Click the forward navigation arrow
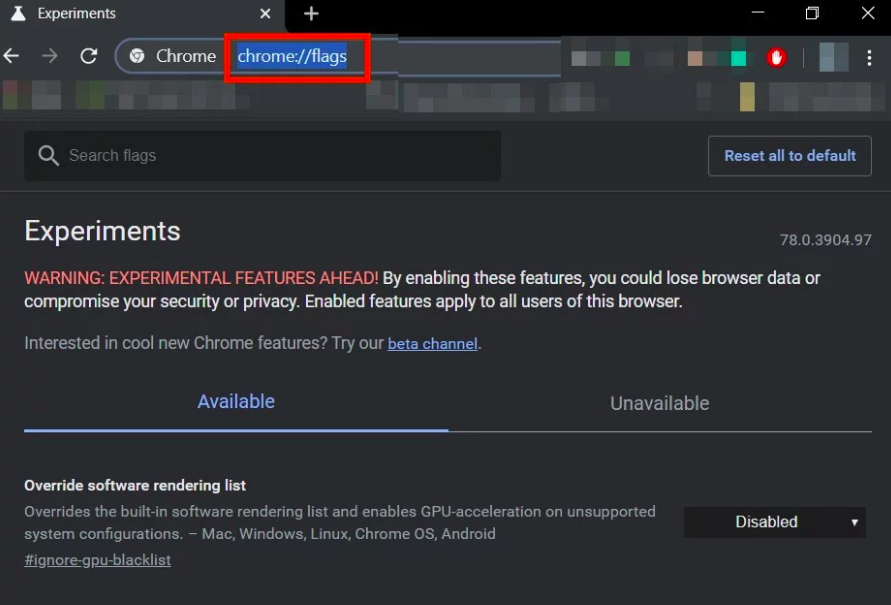This screenshot has width=891, height=605. (50, 56)
